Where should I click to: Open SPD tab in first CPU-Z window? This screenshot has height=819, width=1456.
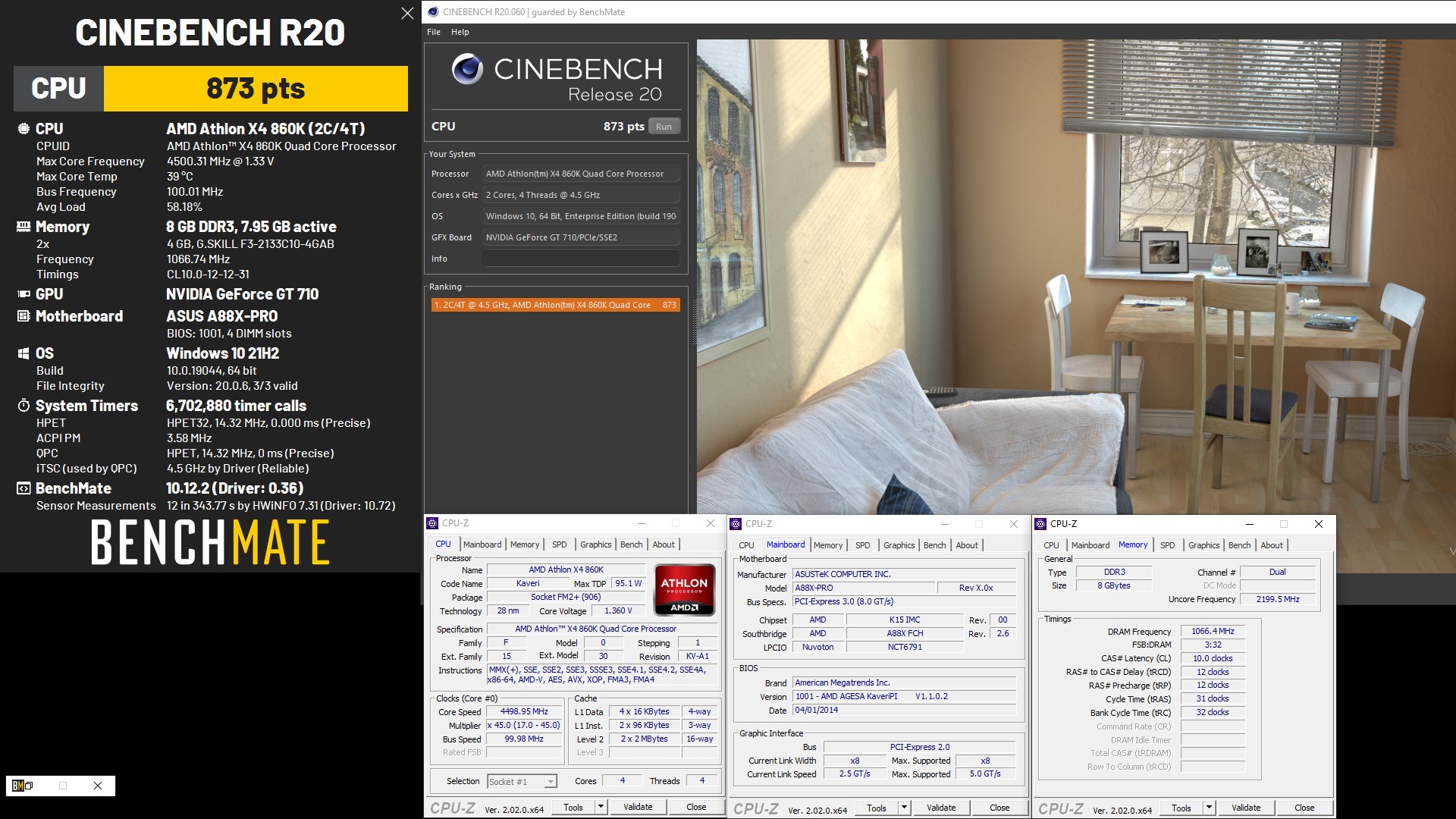click(x=560, y=544)
